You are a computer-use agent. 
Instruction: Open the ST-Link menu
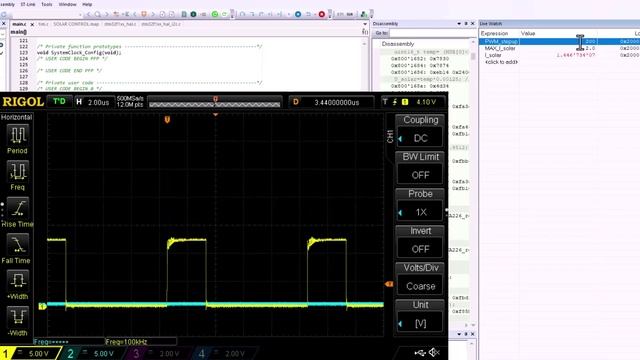click(28, 4)
